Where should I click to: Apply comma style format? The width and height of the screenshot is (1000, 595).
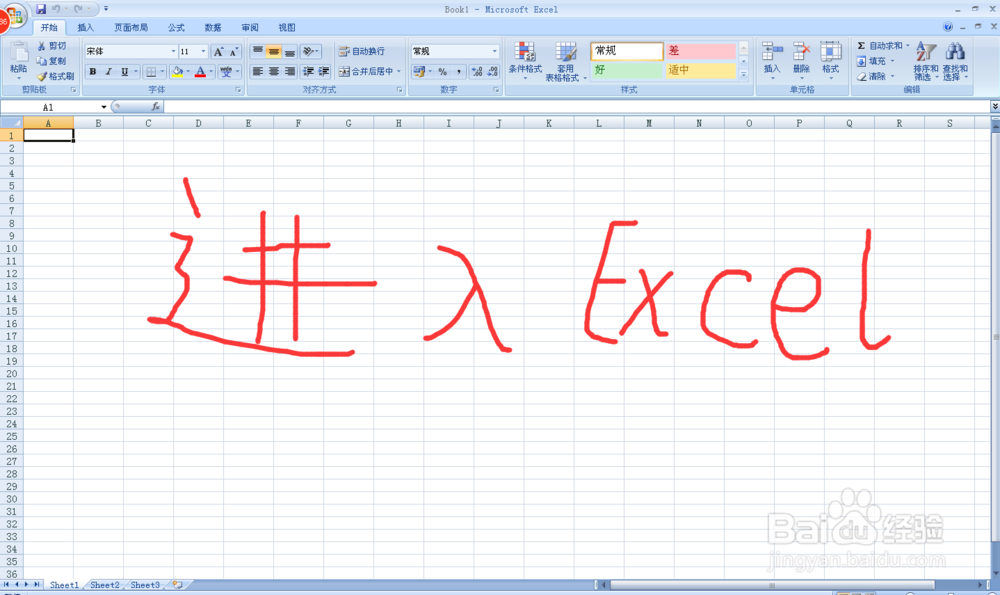[459, 71]
